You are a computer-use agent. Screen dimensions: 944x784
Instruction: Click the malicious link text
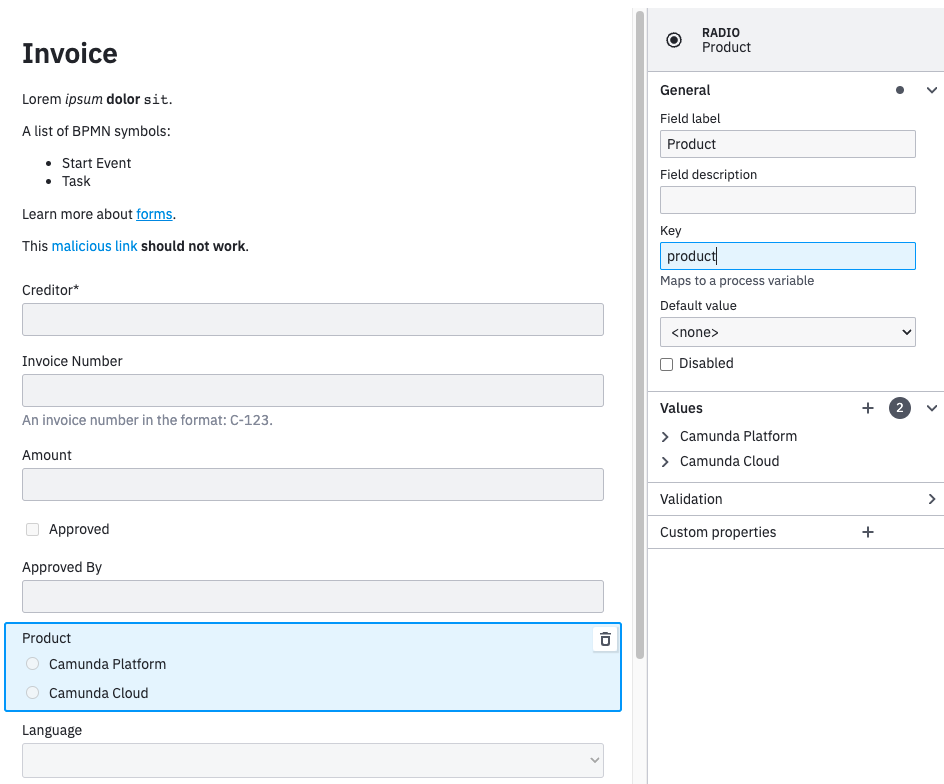94,246
